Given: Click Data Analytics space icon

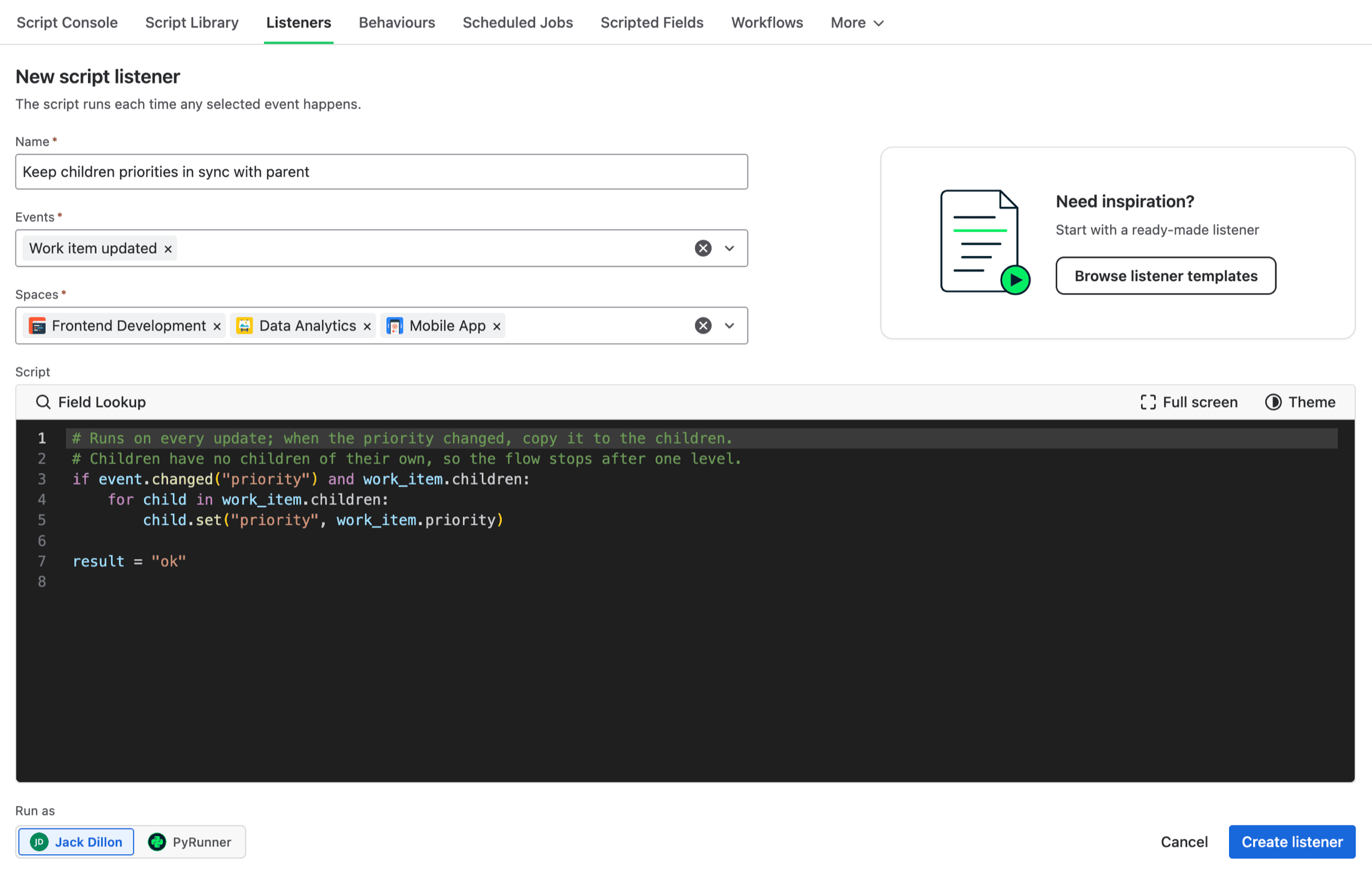Looking at the screenshot, I should pos(245,325).
